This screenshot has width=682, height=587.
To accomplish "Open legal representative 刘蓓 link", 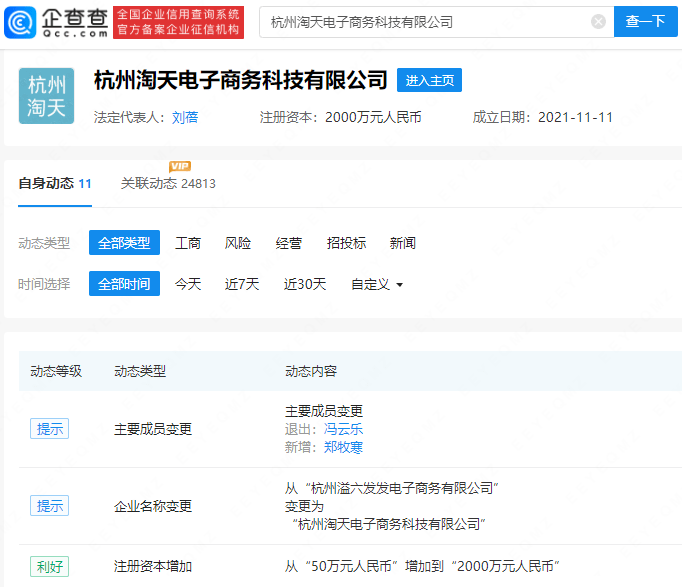I will coord(185,117).
